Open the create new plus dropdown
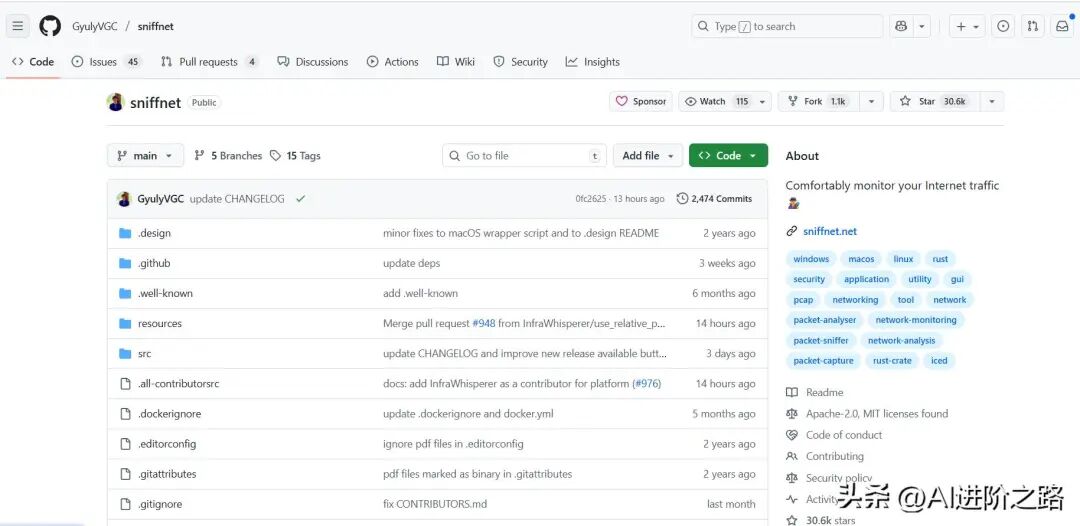The image size is (1080, 526). (x=967, y=26)
